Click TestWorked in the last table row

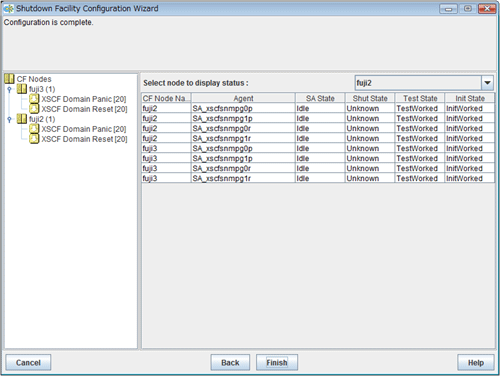click(x=420, y=178)
